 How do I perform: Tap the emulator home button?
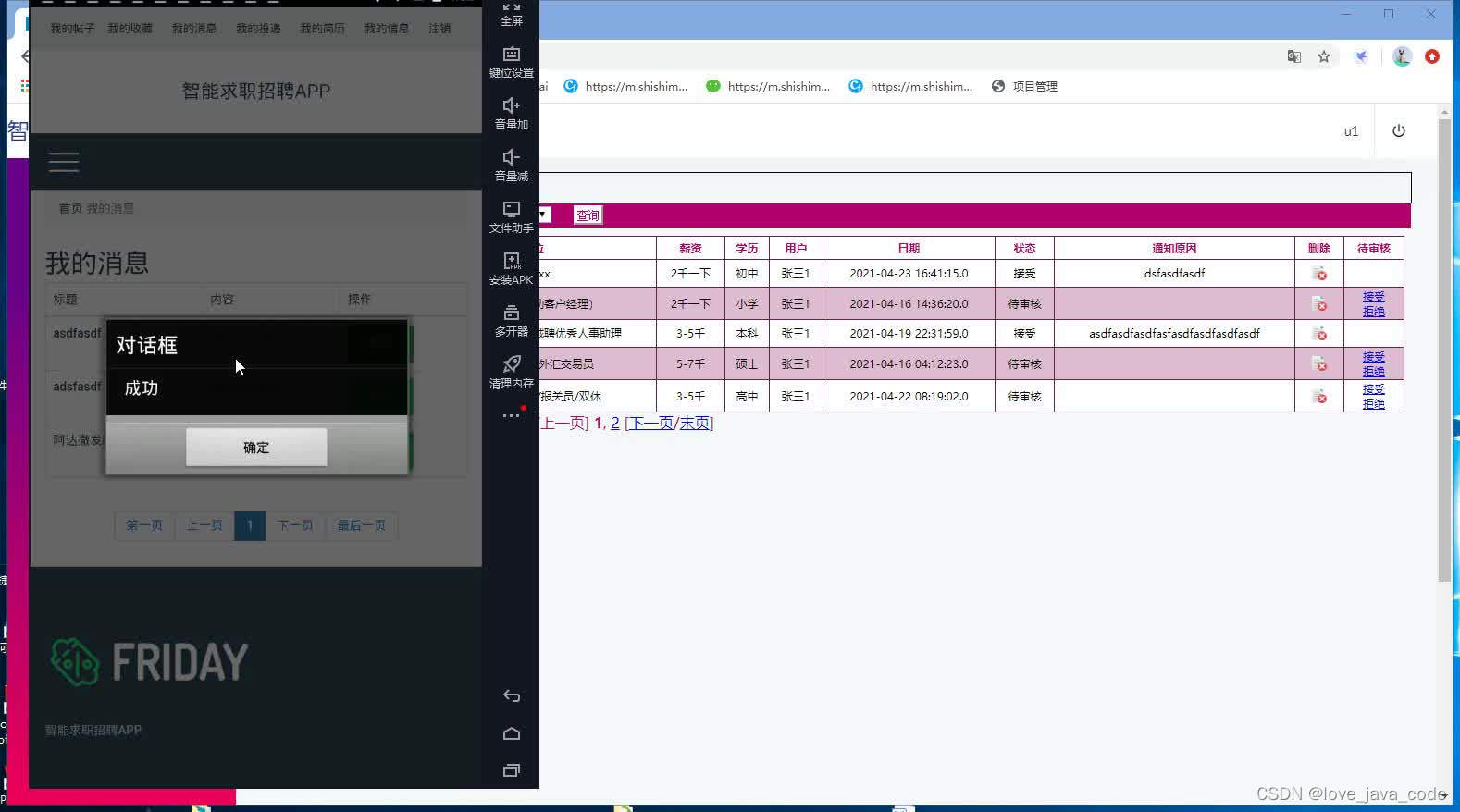click(512, 733)
